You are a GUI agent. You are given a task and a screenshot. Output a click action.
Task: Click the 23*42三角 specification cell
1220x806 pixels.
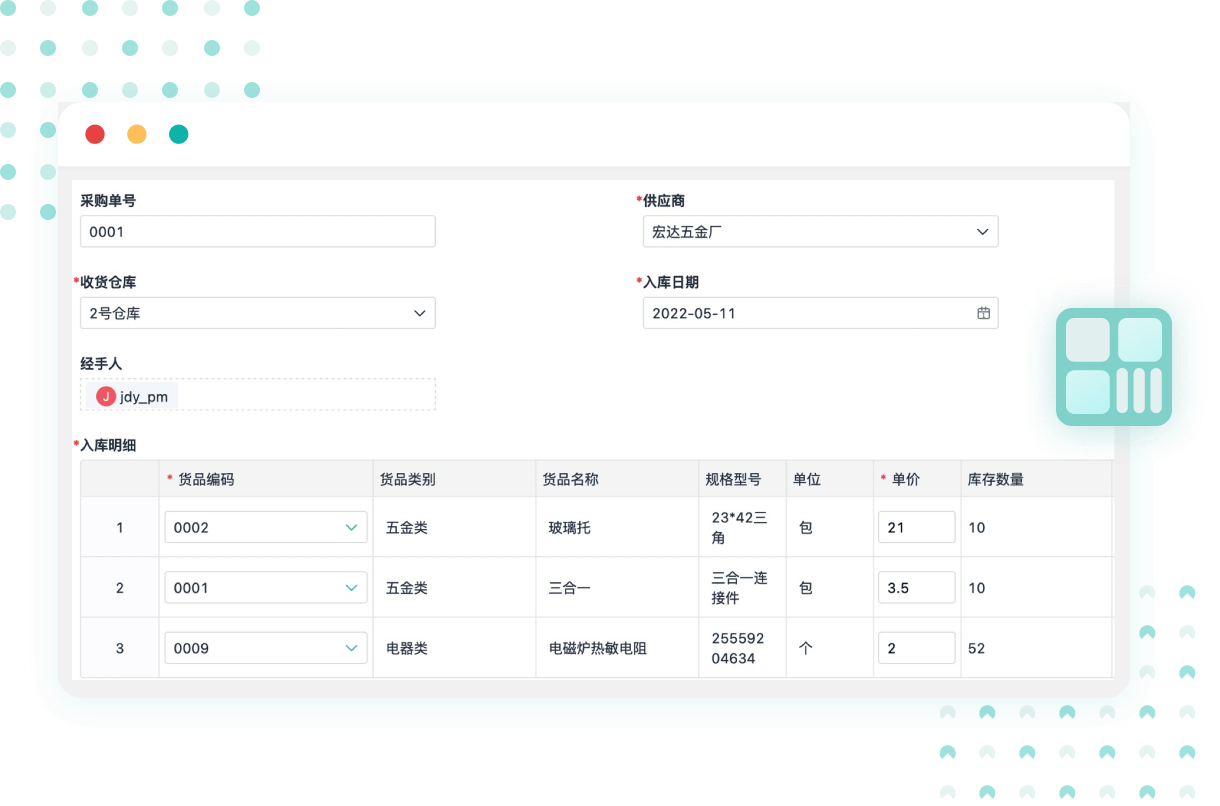pos(742,527)
